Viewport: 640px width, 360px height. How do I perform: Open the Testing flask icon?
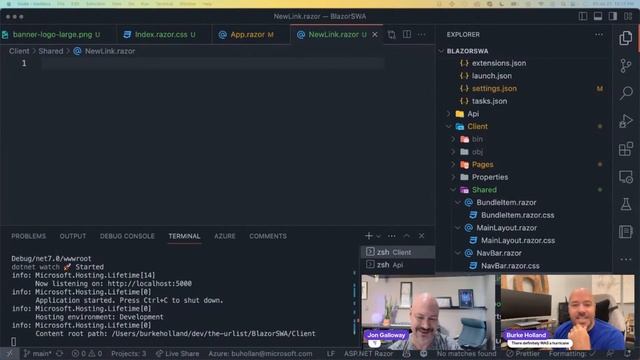point(625,204)
